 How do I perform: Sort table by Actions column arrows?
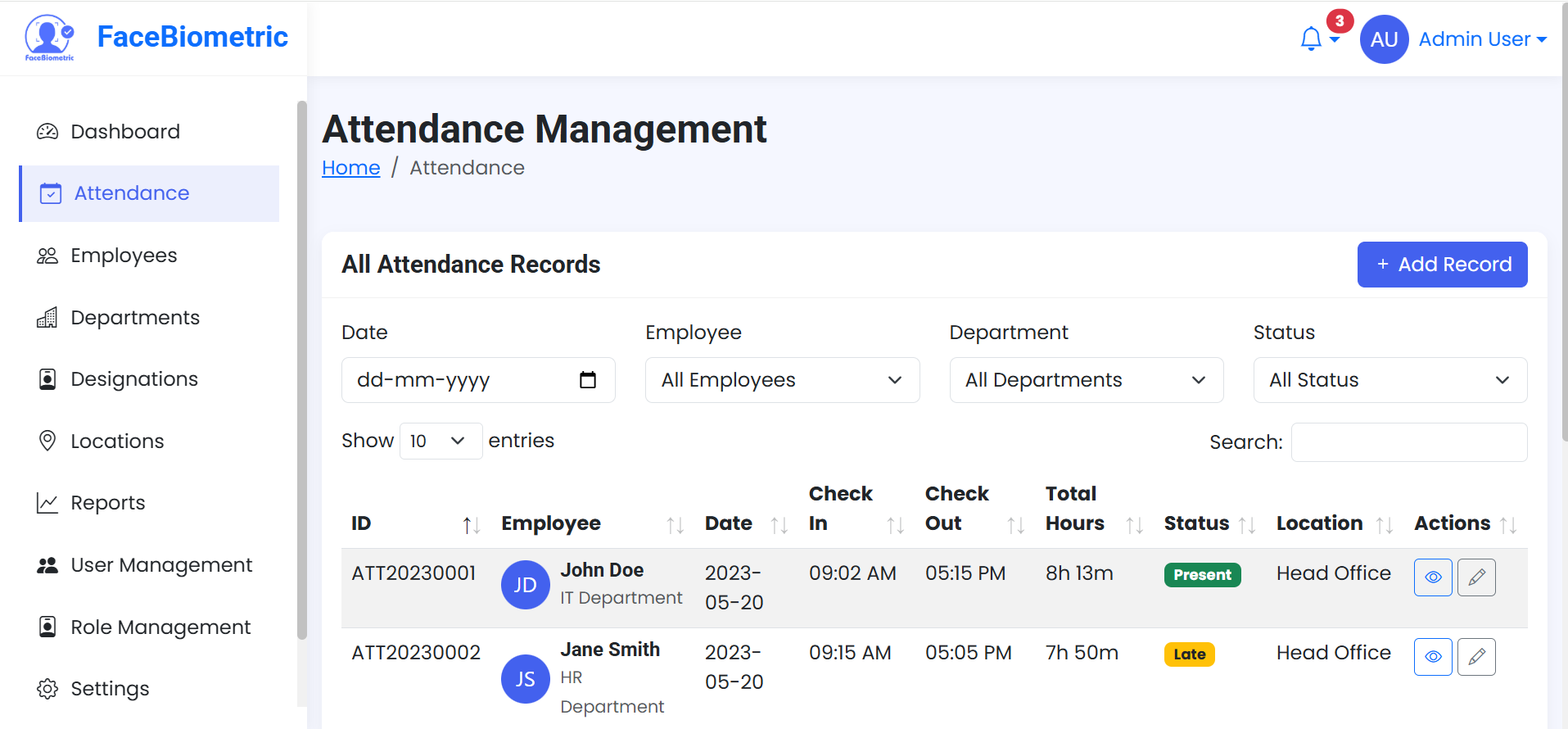1508,525
